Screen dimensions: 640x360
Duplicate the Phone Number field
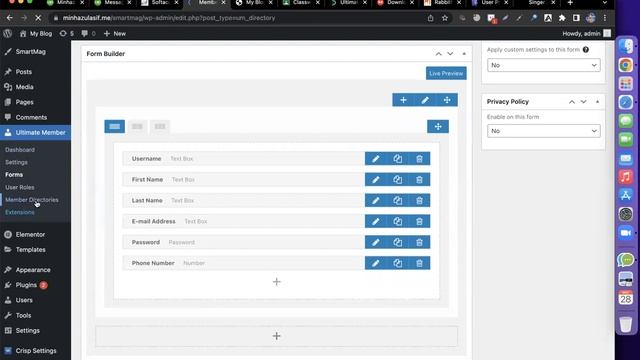tap(398, 263)
